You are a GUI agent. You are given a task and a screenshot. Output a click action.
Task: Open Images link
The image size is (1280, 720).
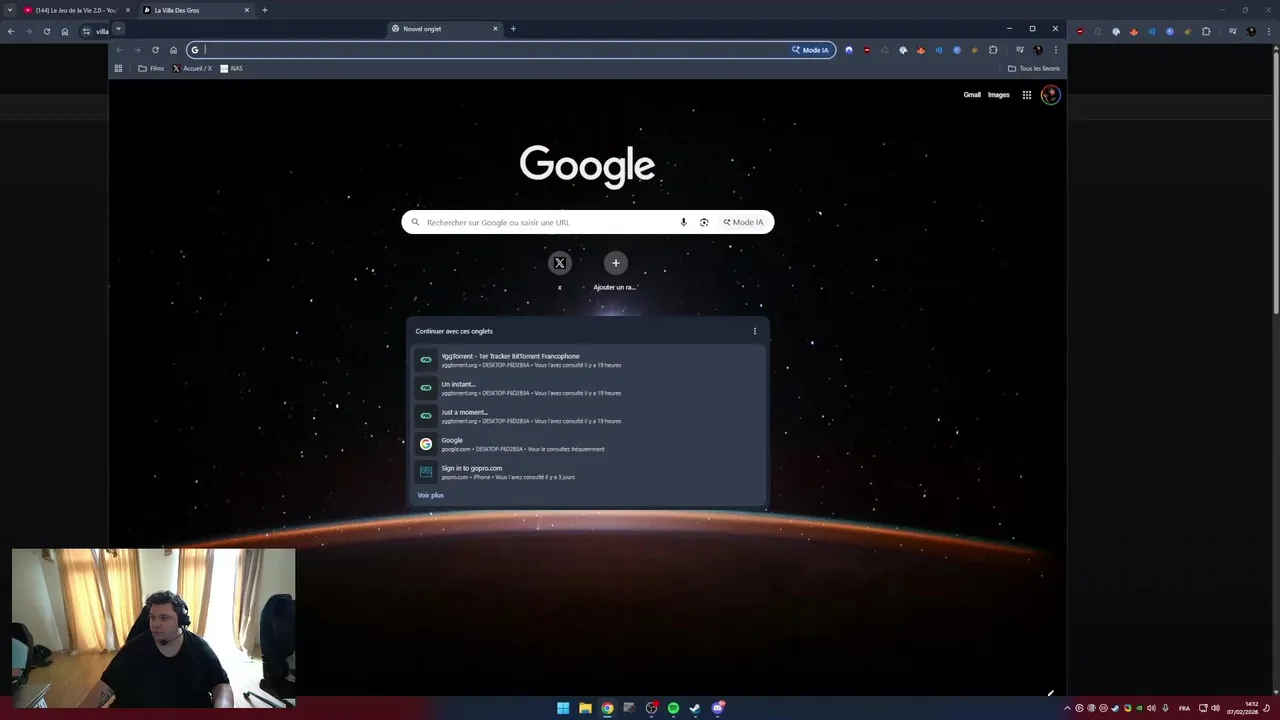(999, 95)
